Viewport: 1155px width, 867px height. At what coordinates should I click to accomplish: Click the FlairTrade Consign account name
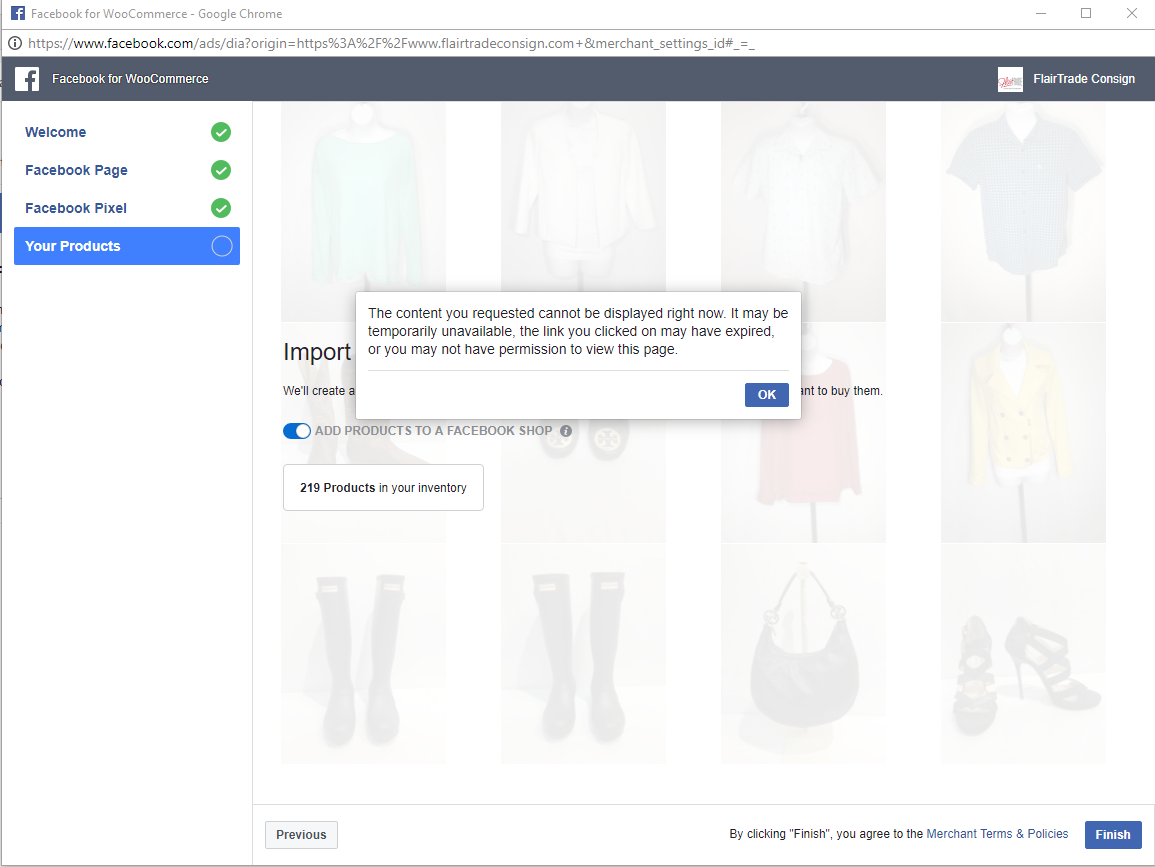coord(1084,79)
